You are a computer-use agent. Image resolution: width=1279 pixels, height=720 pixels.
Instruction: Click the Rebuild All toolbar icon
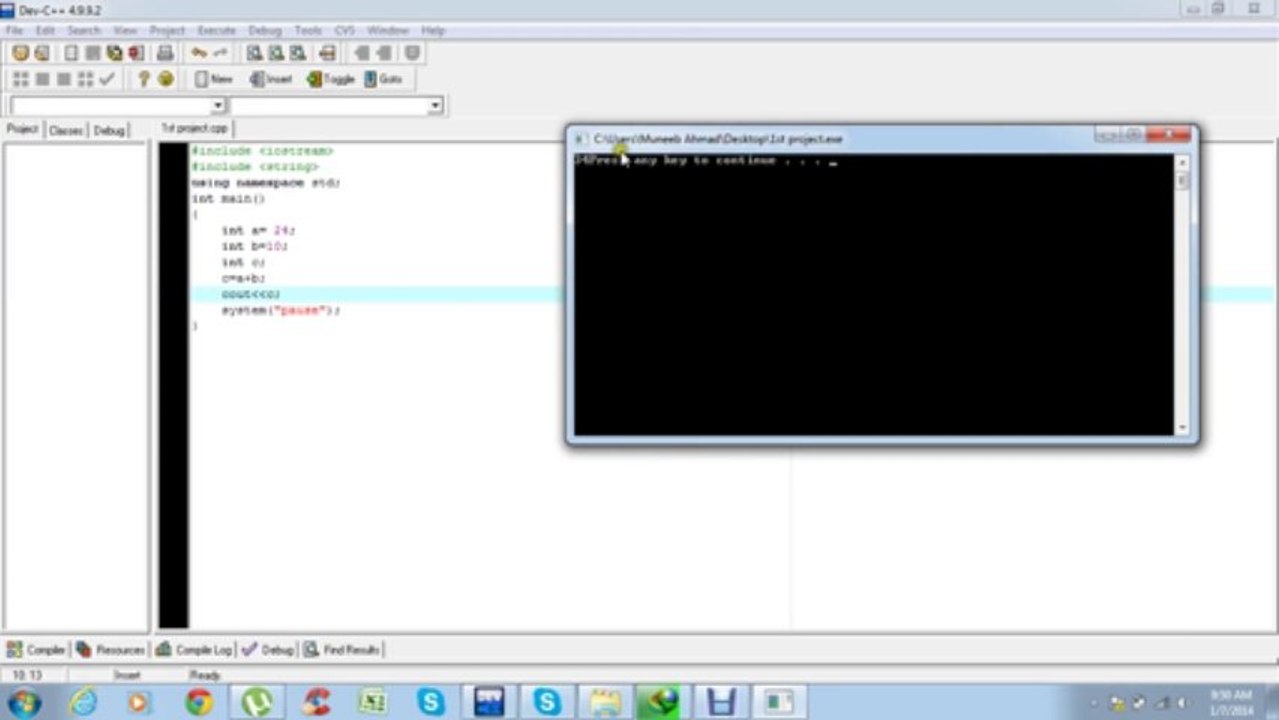coord(85,79)
